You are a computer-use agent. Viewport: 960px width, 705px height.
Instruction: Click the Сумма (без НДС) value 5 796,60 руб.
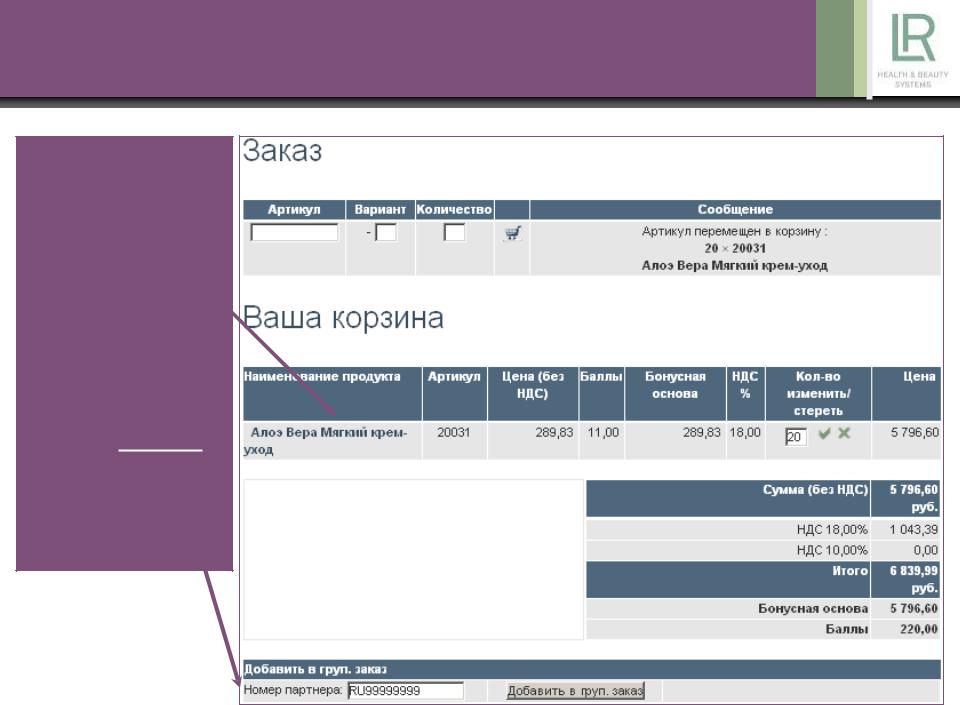pos(913,498)
